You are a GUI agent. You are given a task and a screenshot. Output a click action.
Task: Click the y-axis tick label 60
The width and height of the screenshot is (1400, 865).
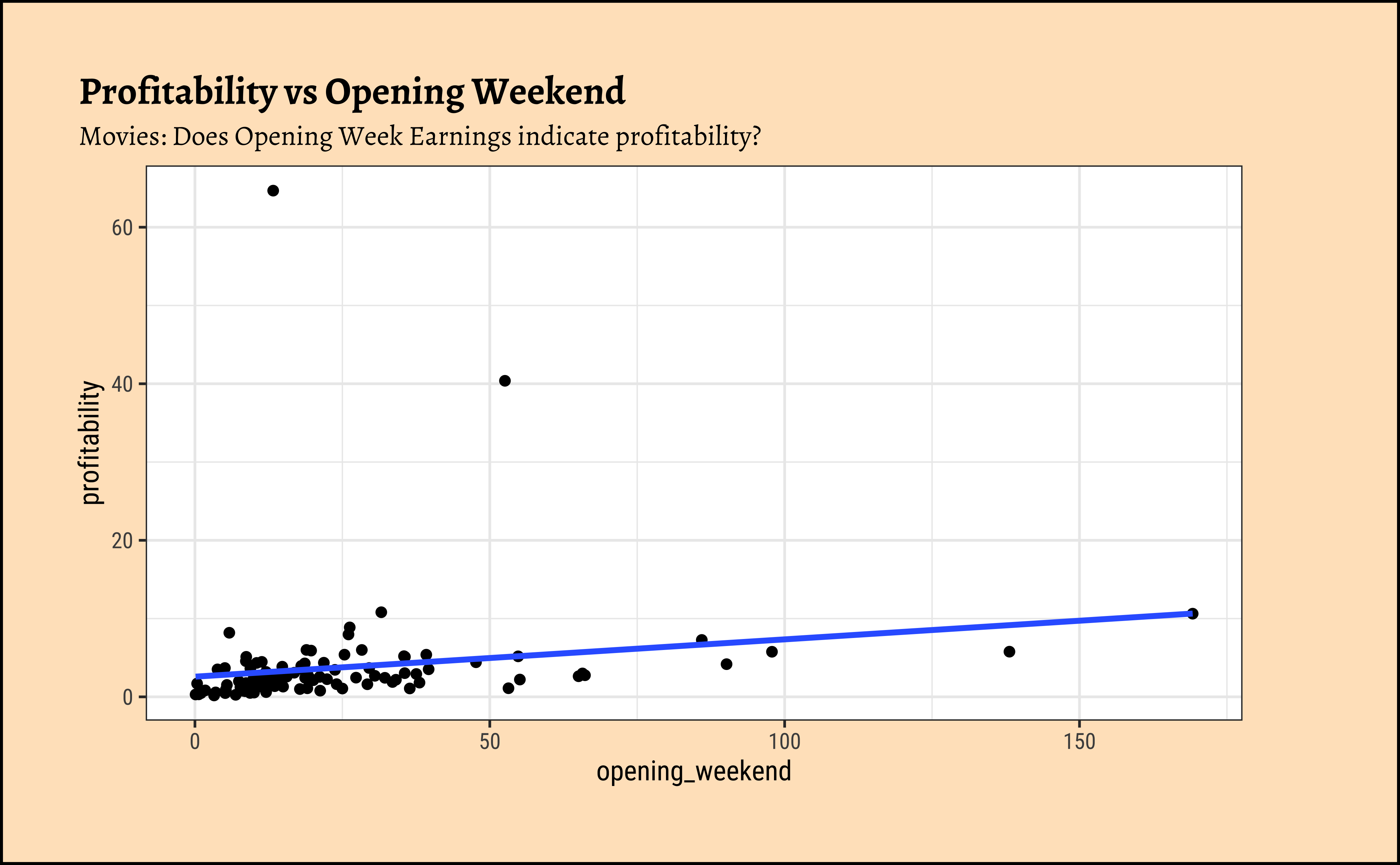point(122,228)
